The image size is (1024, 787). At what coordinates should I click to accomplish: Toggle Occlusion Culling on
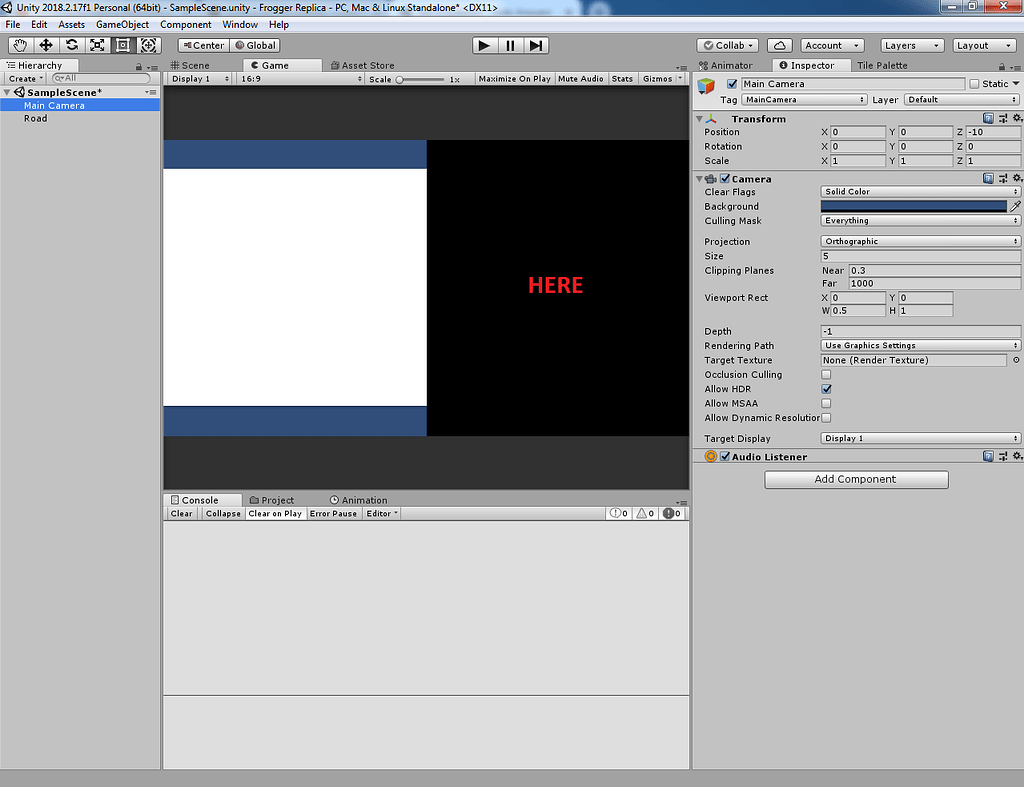point(826,374)
